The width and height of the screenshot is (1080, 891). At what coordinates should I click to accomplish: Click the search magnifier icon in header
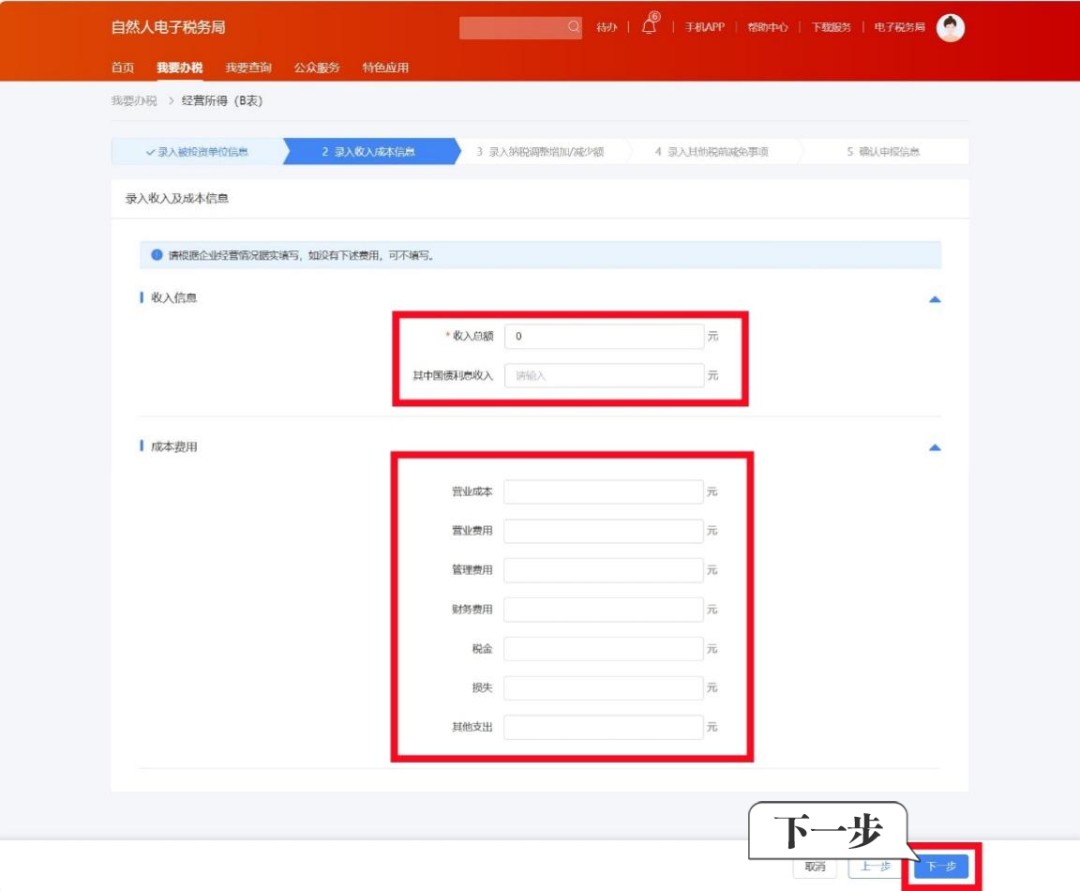[574, 28]
